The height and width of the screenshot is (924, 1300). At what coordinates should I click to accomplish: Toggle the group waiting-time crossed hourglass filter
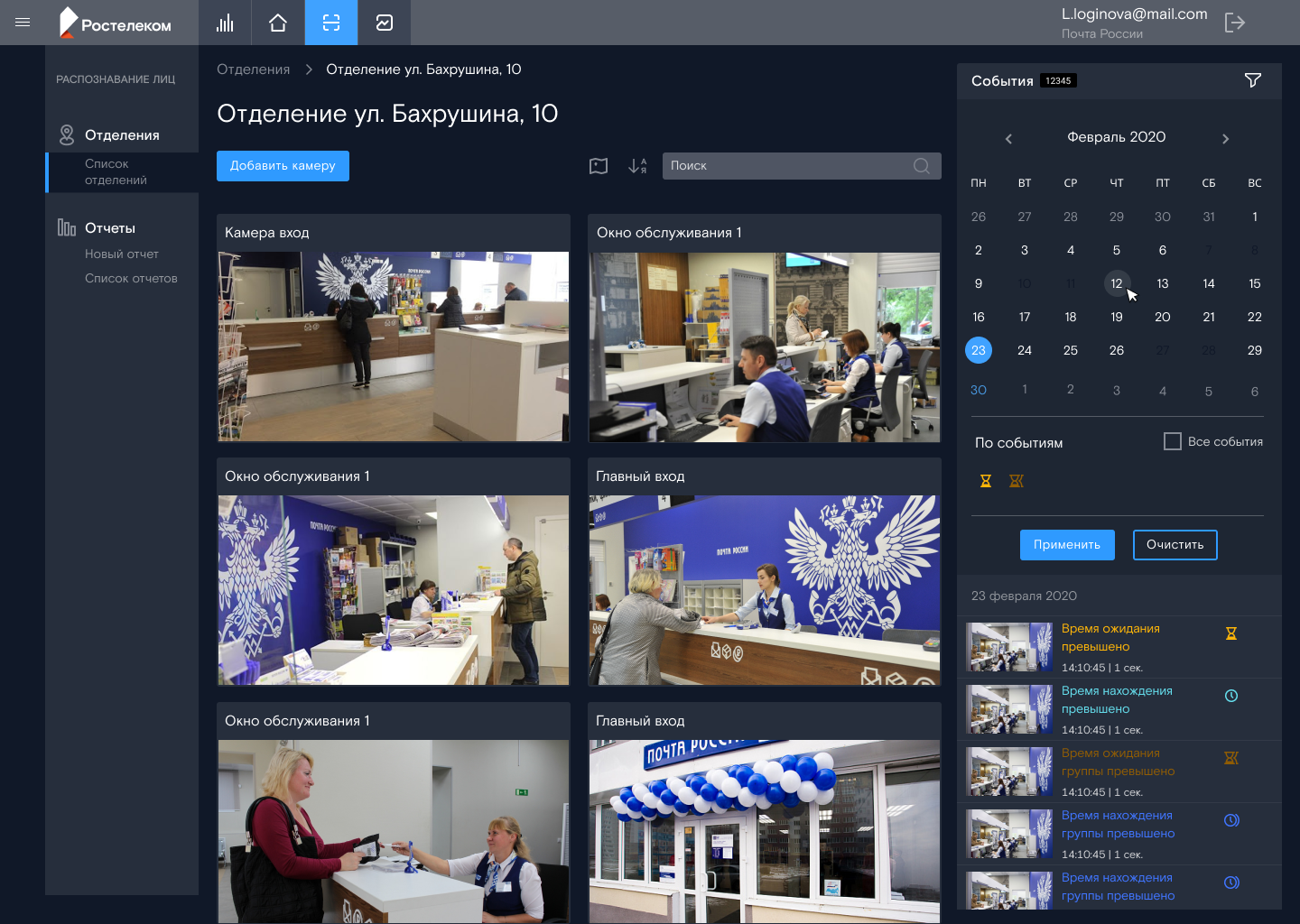1017,481
